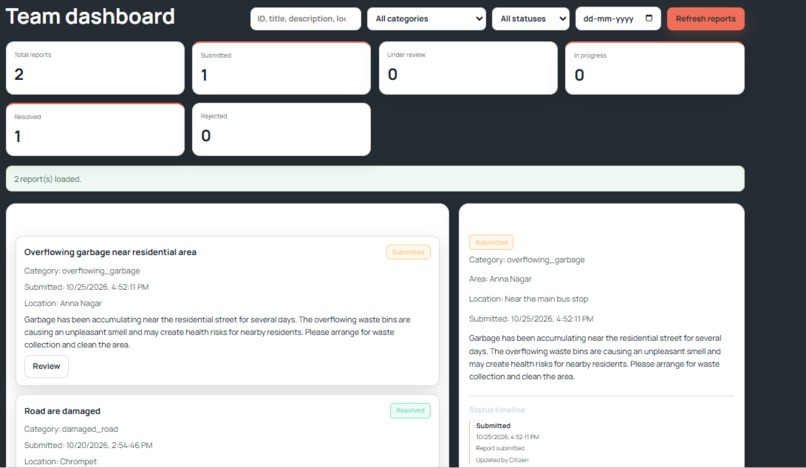Click the Team dashboard heading
The width and height of the screenshot is (806, 468).
coord(90,16)
